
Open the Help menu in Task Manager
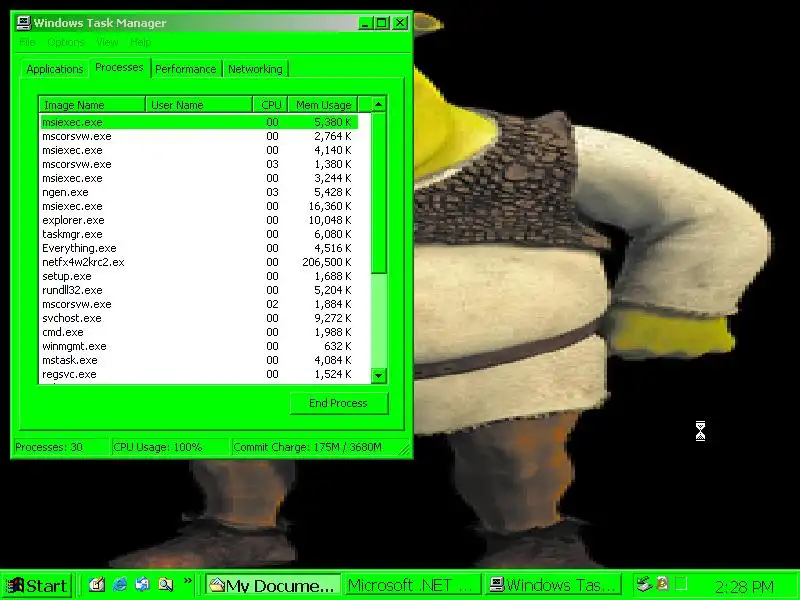pos(140,42)
